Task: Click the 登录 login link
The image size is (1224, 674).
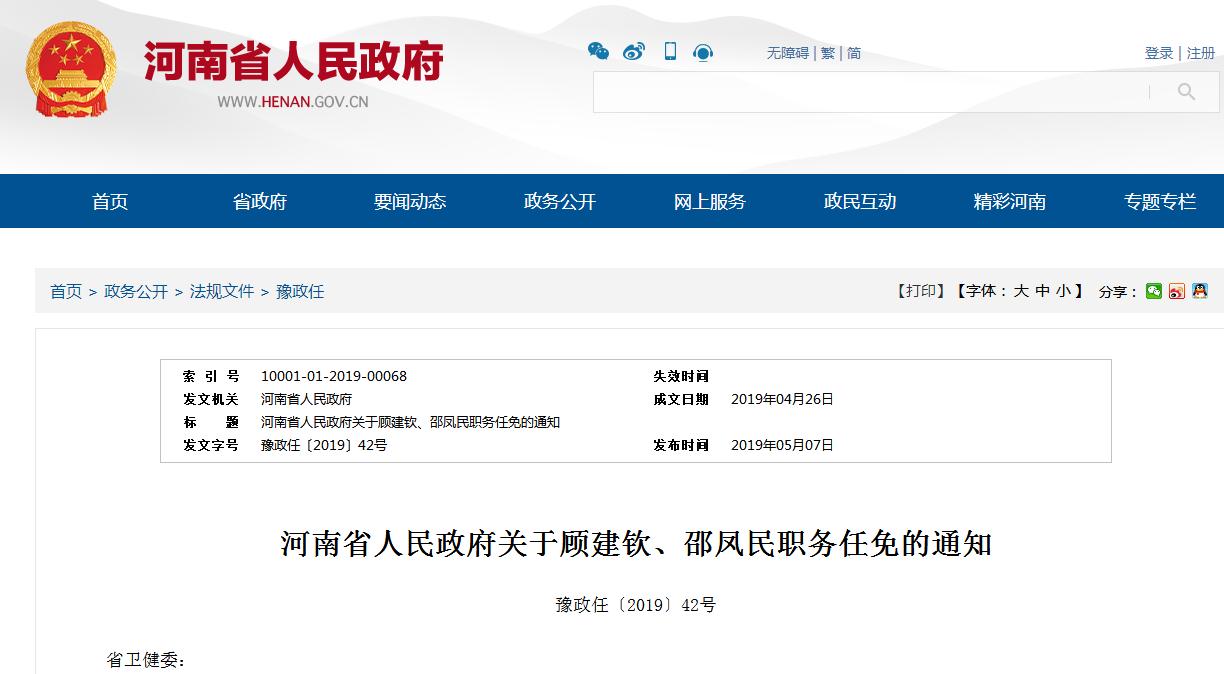Action: point(1159,53)
